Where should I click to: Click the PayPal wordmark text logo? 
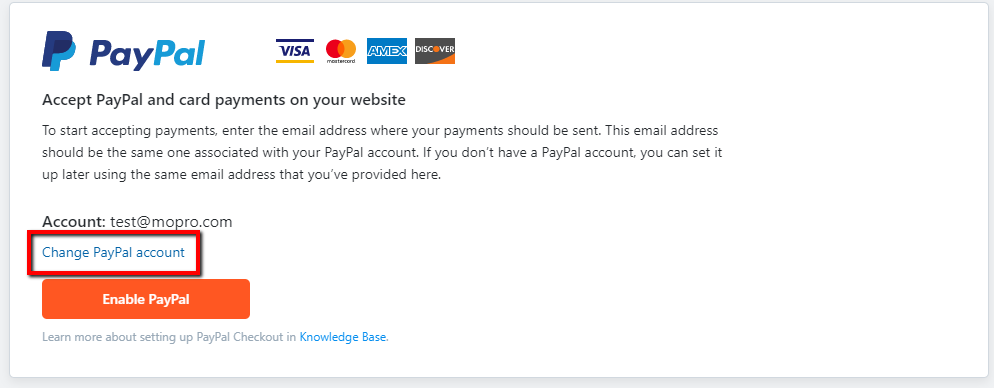click(x=147, y=53)
